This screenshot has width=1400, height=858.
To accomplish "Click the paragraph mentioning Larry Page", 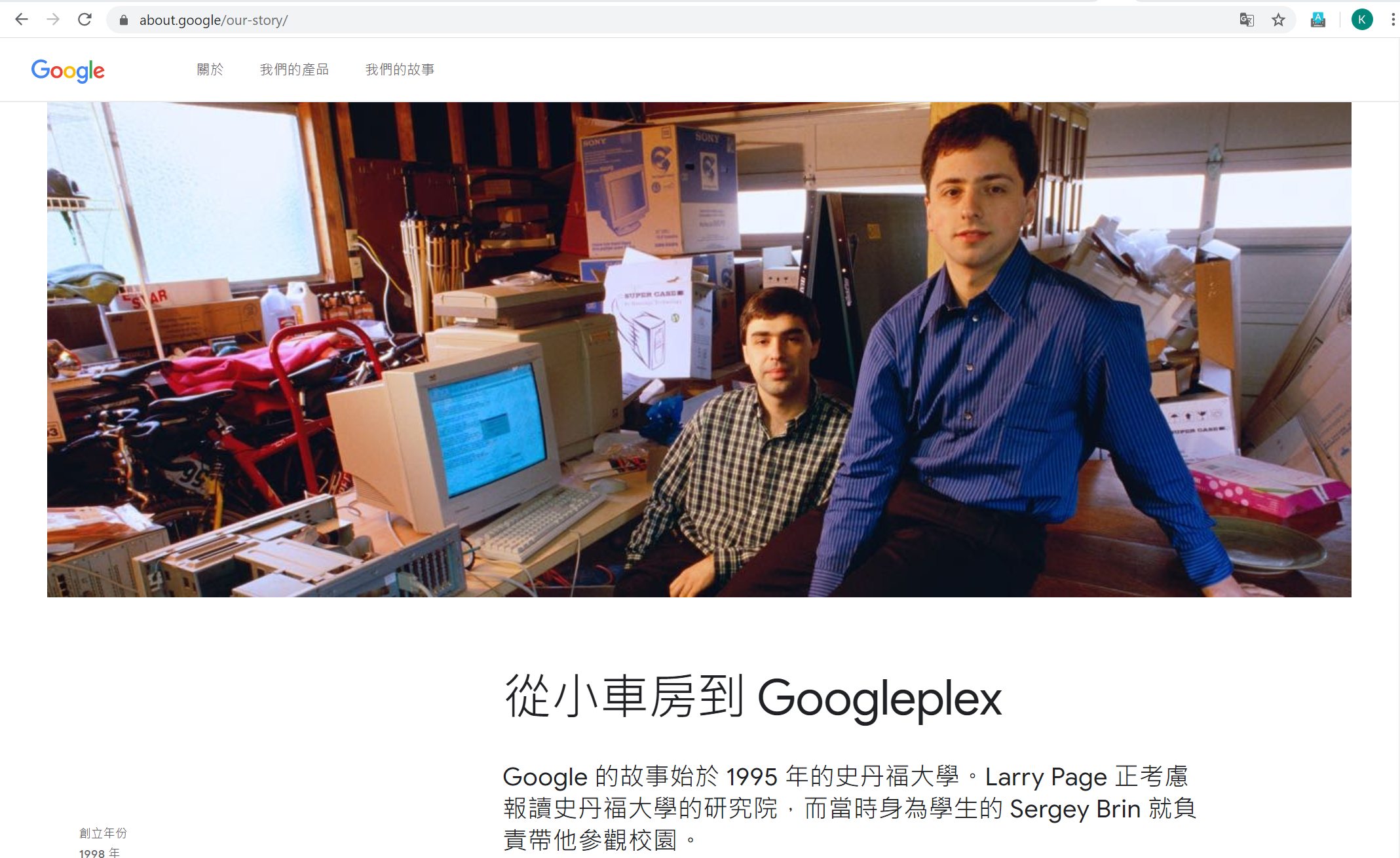I will pos(850,808).
